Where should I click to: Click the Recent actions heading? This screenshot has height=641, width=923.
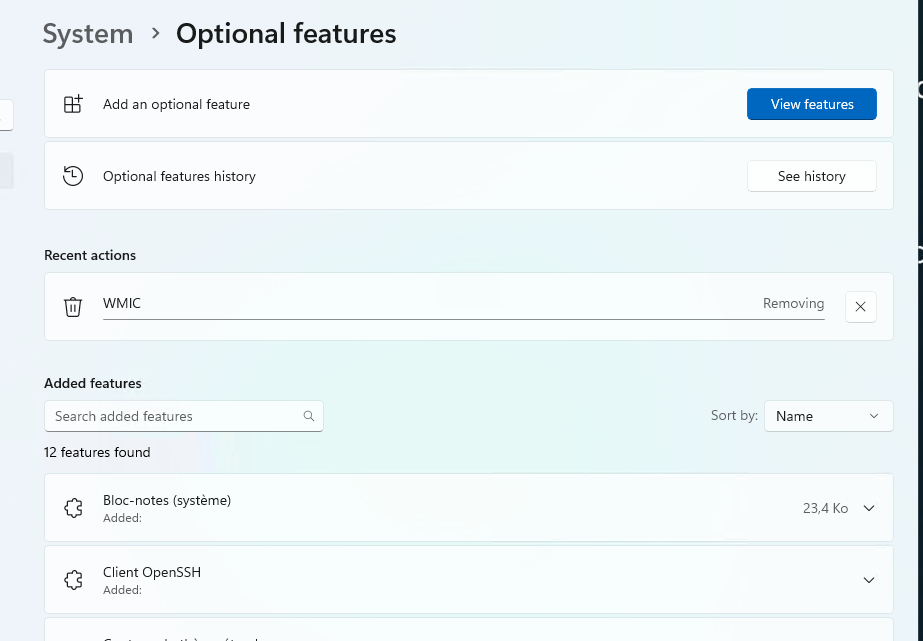[90, 255]
